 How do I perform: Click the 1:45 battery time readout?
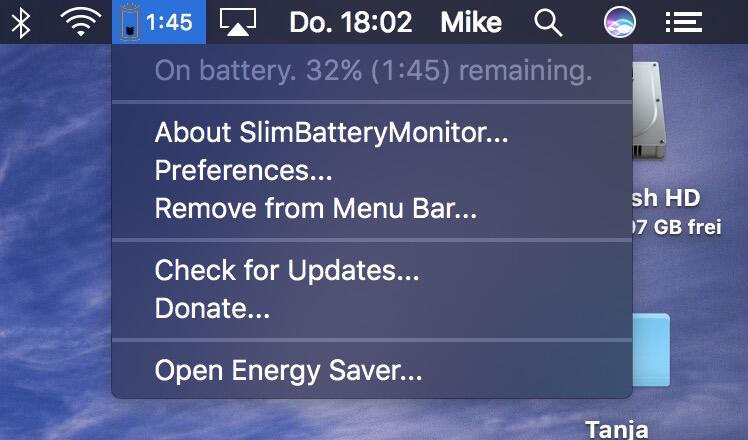pos(169,22)
